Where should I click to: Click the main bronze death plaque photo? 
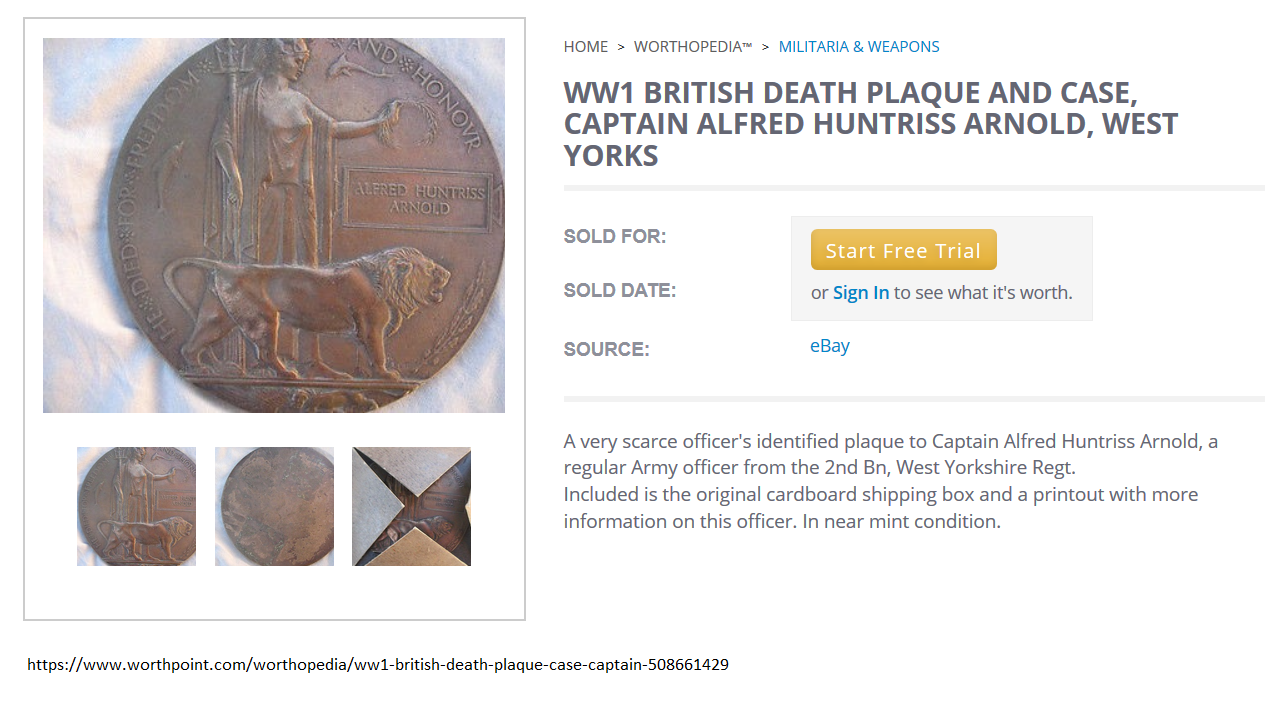pos(273,225)
